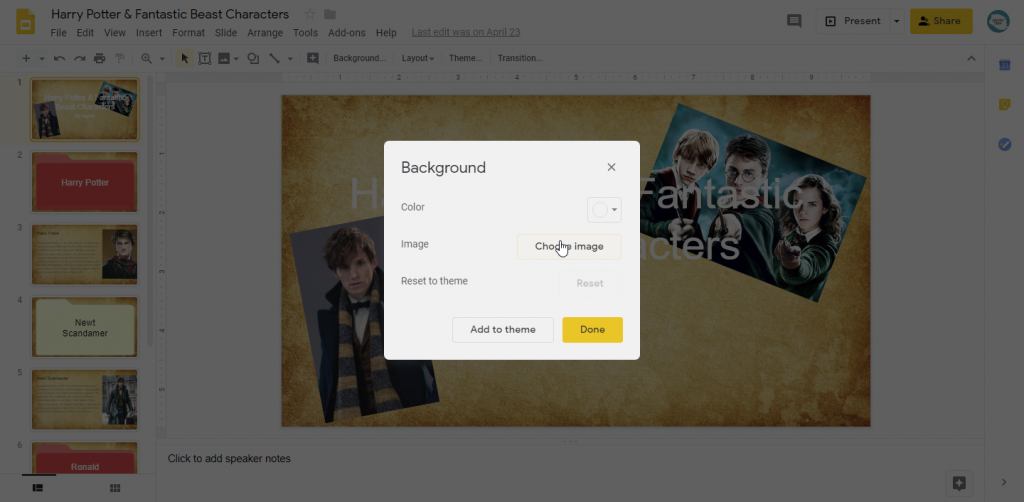Collapse the toolbar with the up chevron
This screenshot has height=502, width=1024.
click(x=971, y=58)
